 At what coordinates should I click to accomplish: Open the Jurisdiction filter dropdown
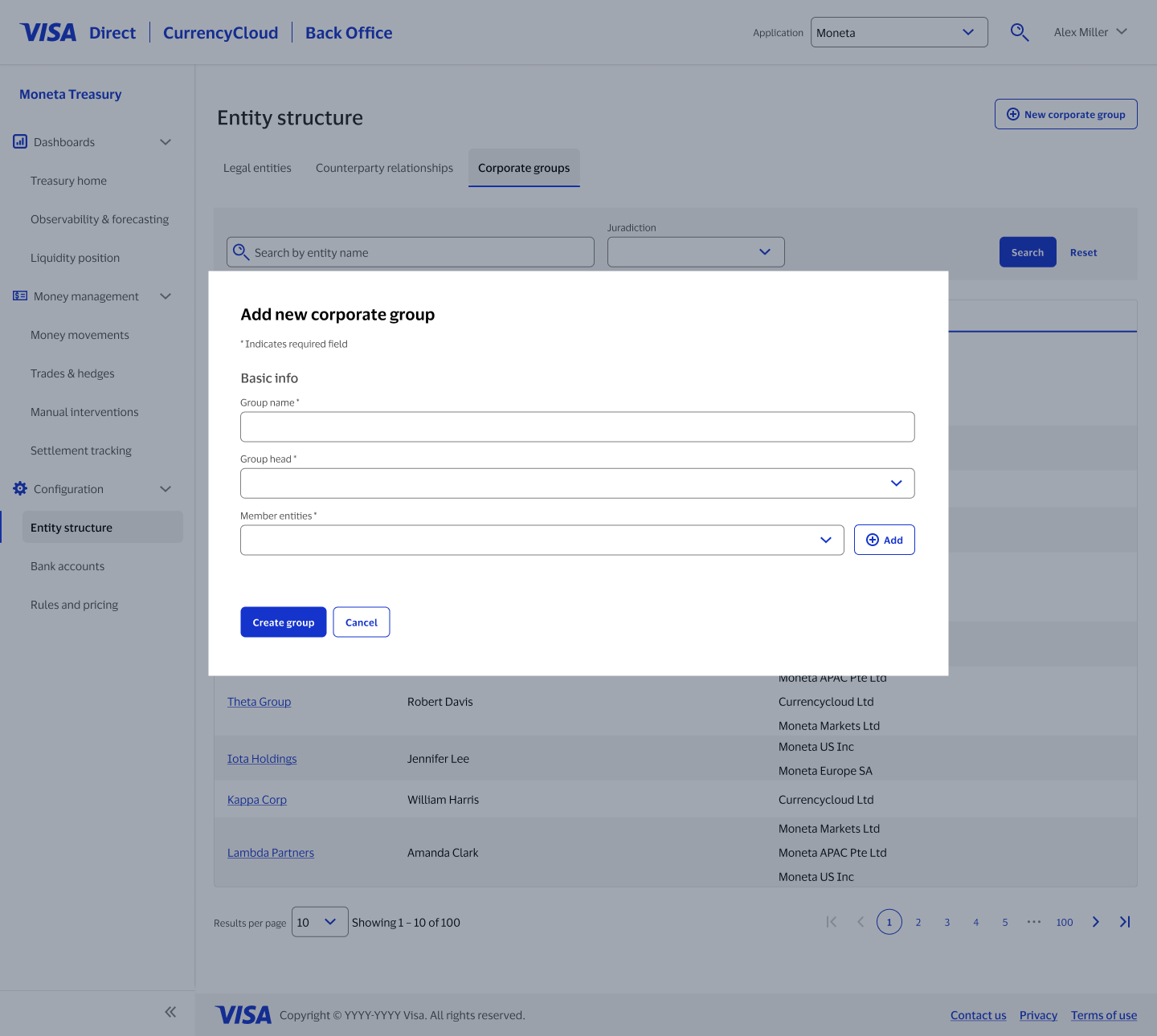point(696,252)
